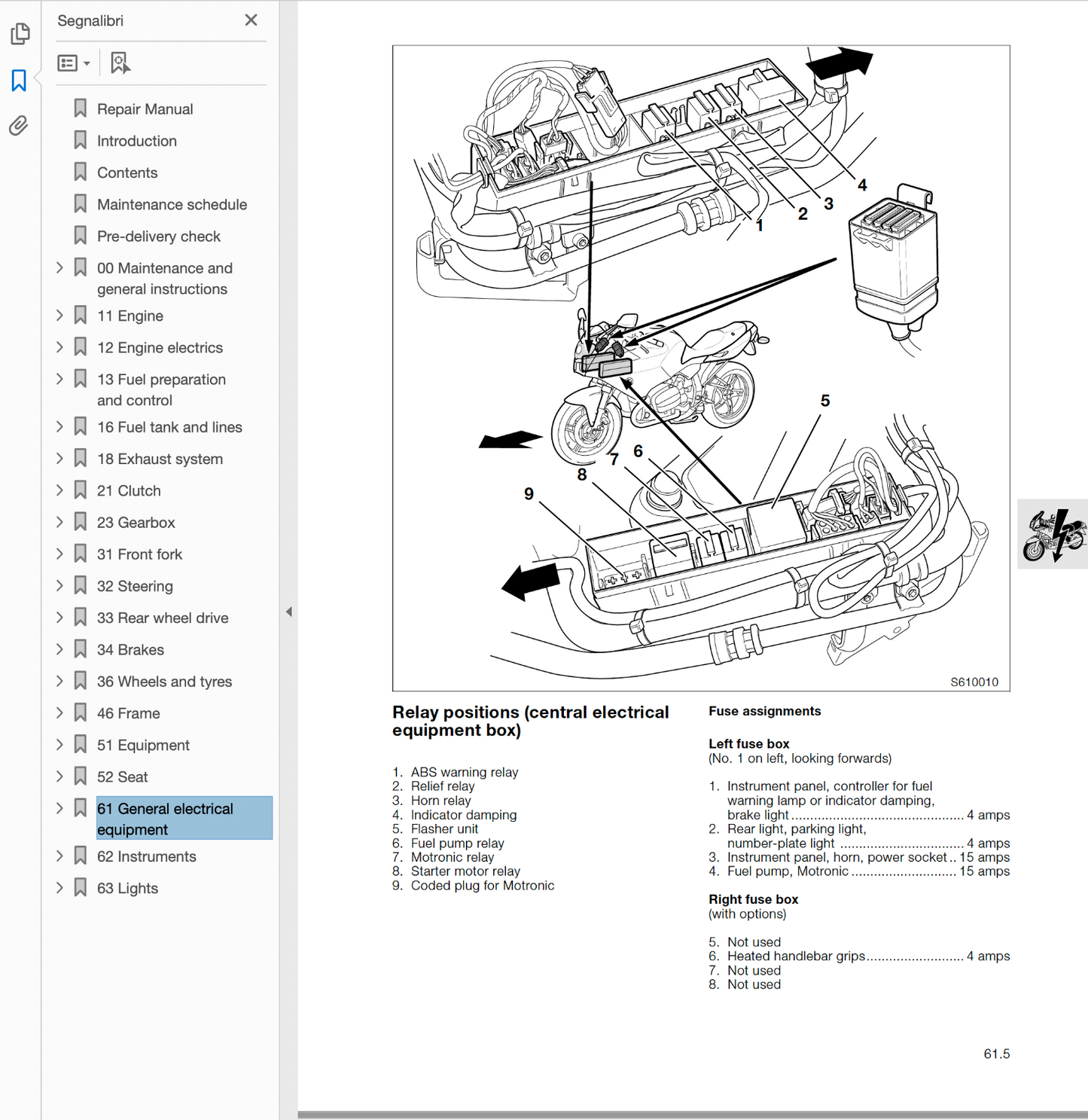Go to the Introduction bookmark

pyautogui.click(x=136, y=141)
